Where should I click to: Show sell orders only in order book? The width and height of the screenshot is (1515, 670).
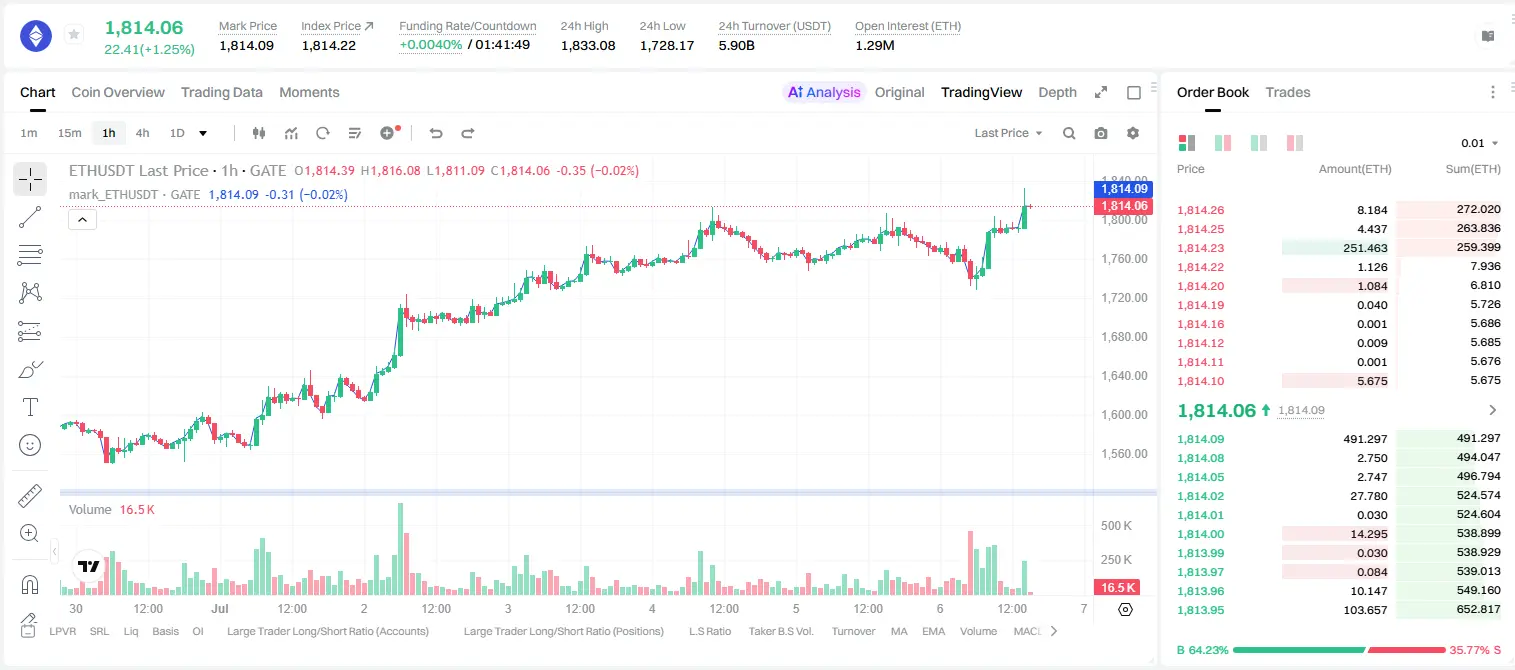point(1295,143)
